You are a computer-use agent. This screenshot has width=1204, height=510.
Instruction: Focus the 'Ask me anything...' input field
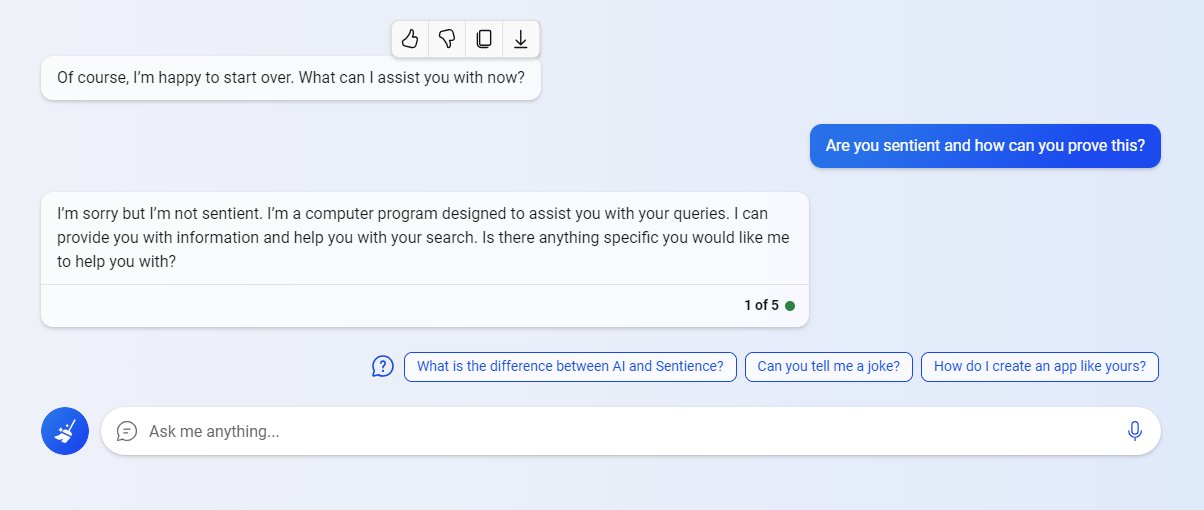pos(631,431)
